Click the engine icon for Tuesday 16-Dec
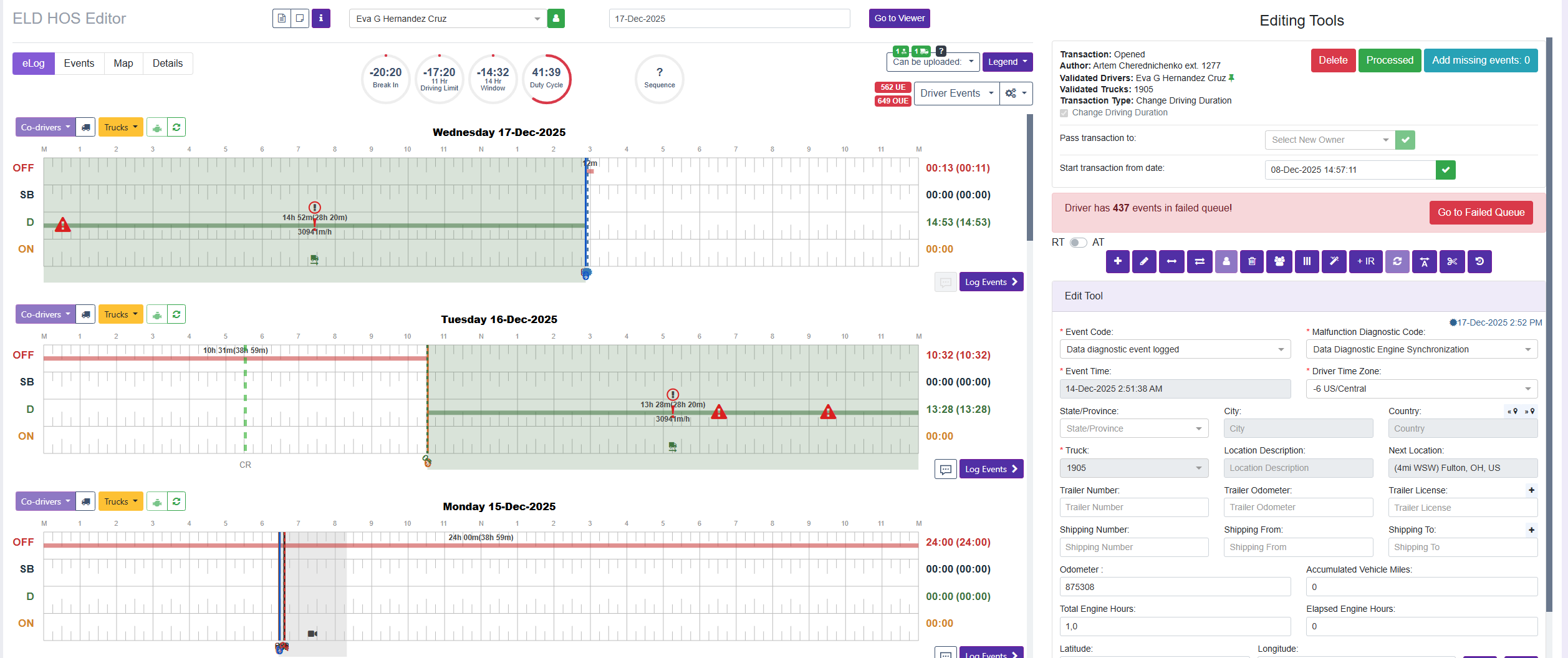Image resolution: width=1568 pixels, height=658 pixels. [x=157, y=314]
